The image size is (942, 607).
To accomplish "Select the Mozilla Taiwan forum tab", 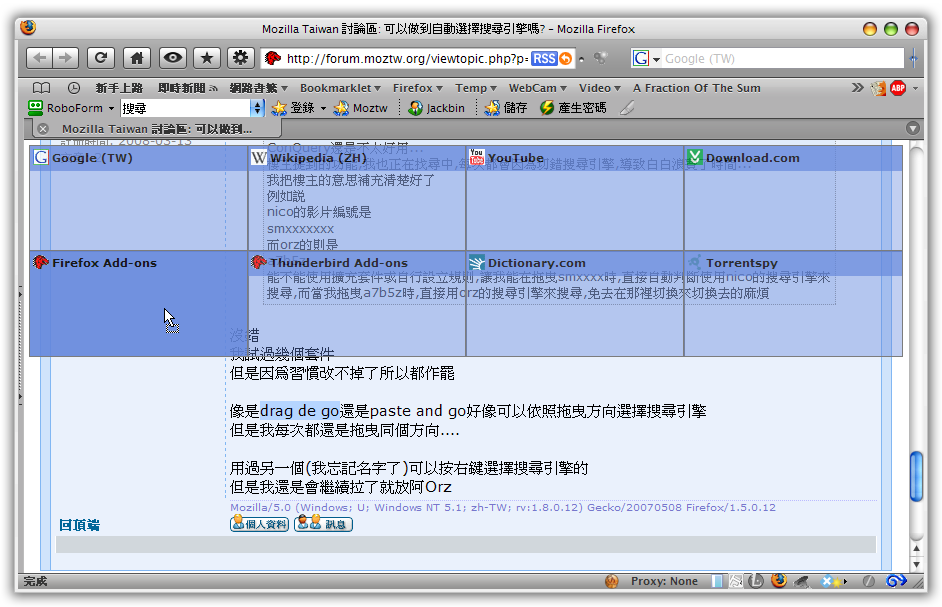I will coord(156,129).
